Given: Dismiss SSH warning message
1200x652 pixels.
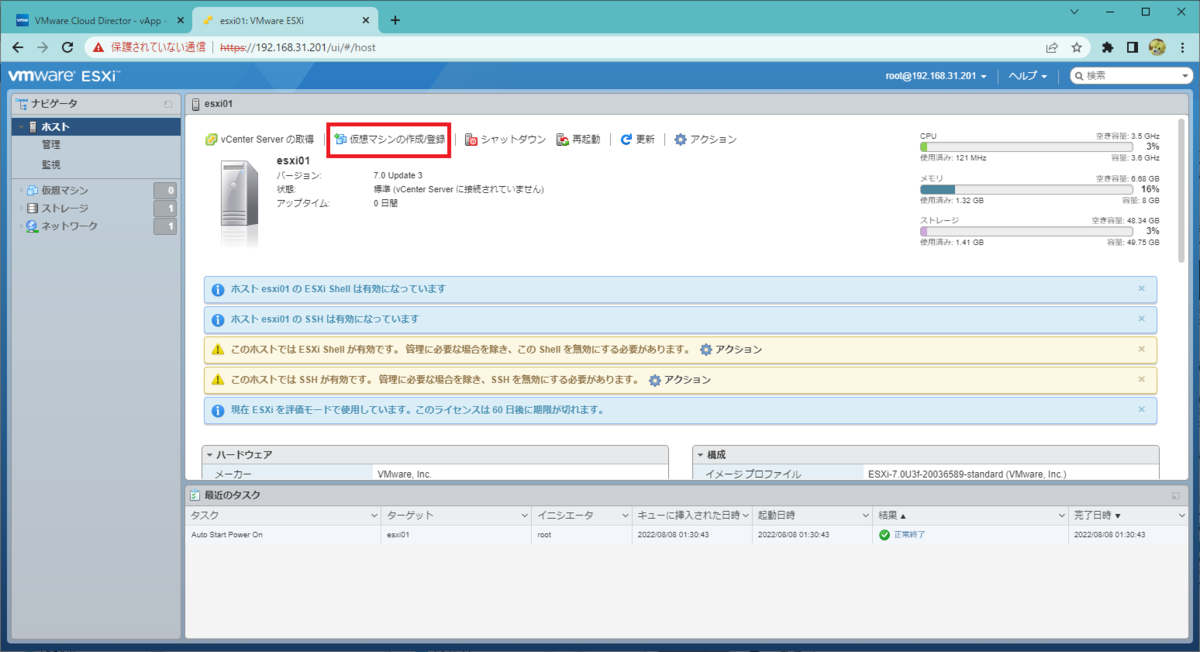Looking at the screenshot, I should coord(1141,379).
